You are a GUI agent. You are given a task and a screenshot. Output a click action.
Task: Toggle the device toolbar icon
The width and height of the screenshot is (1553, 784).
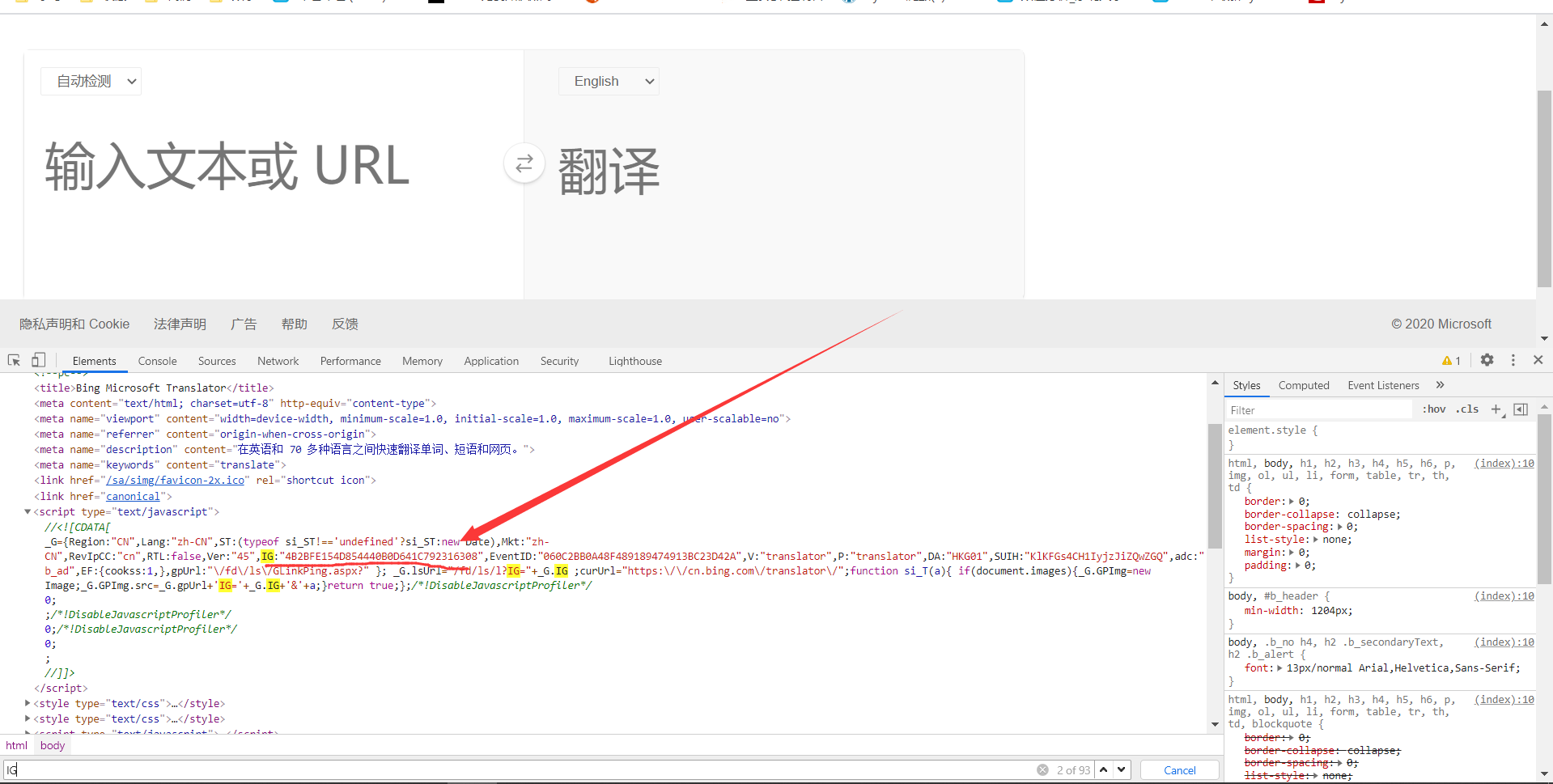(38, 360)
